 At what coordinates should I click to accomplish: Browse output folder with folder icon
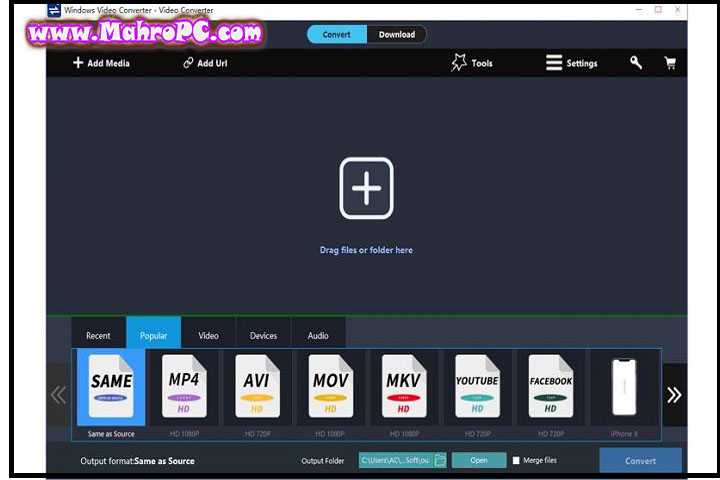click(x=440, y=460)
